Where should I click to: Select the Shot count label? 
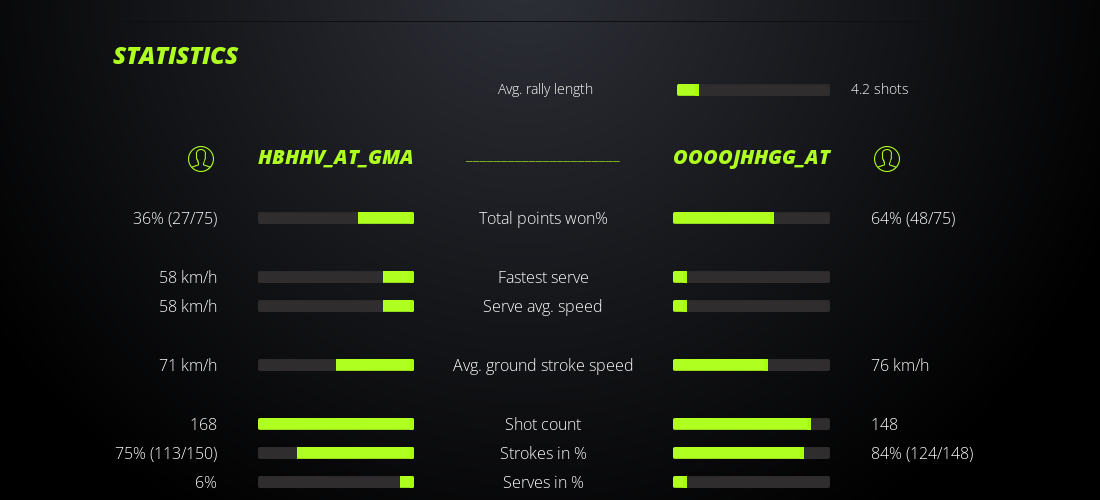[543, 424]
